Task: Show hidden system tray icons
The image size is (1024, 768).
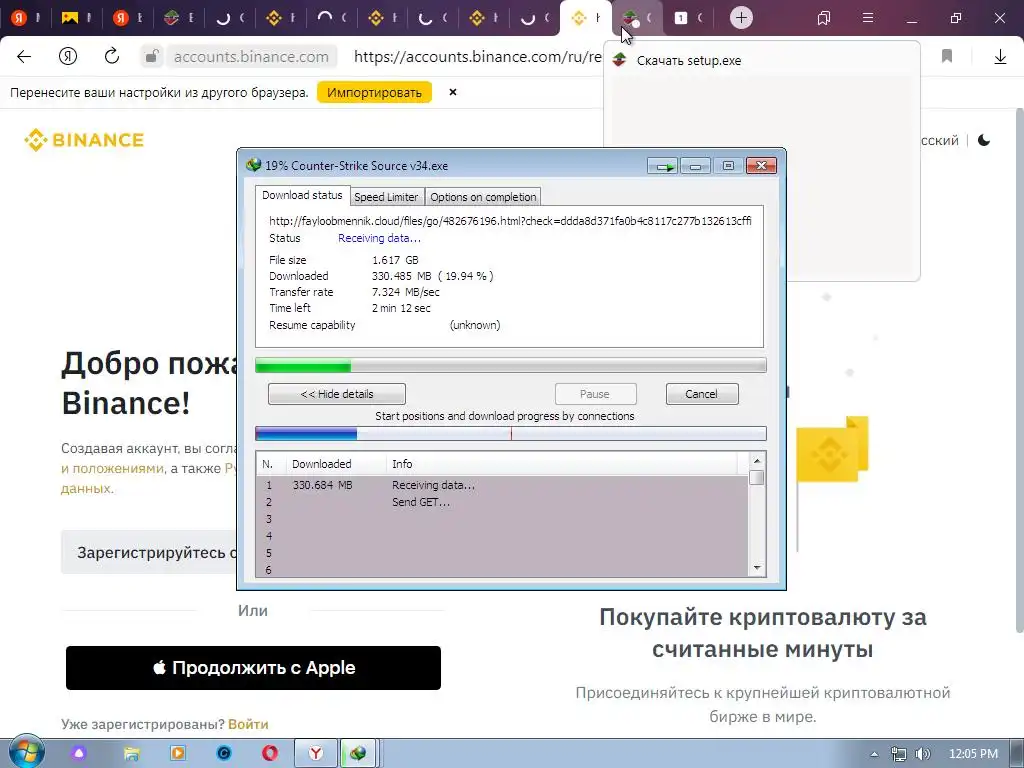Action: [874, 754]
